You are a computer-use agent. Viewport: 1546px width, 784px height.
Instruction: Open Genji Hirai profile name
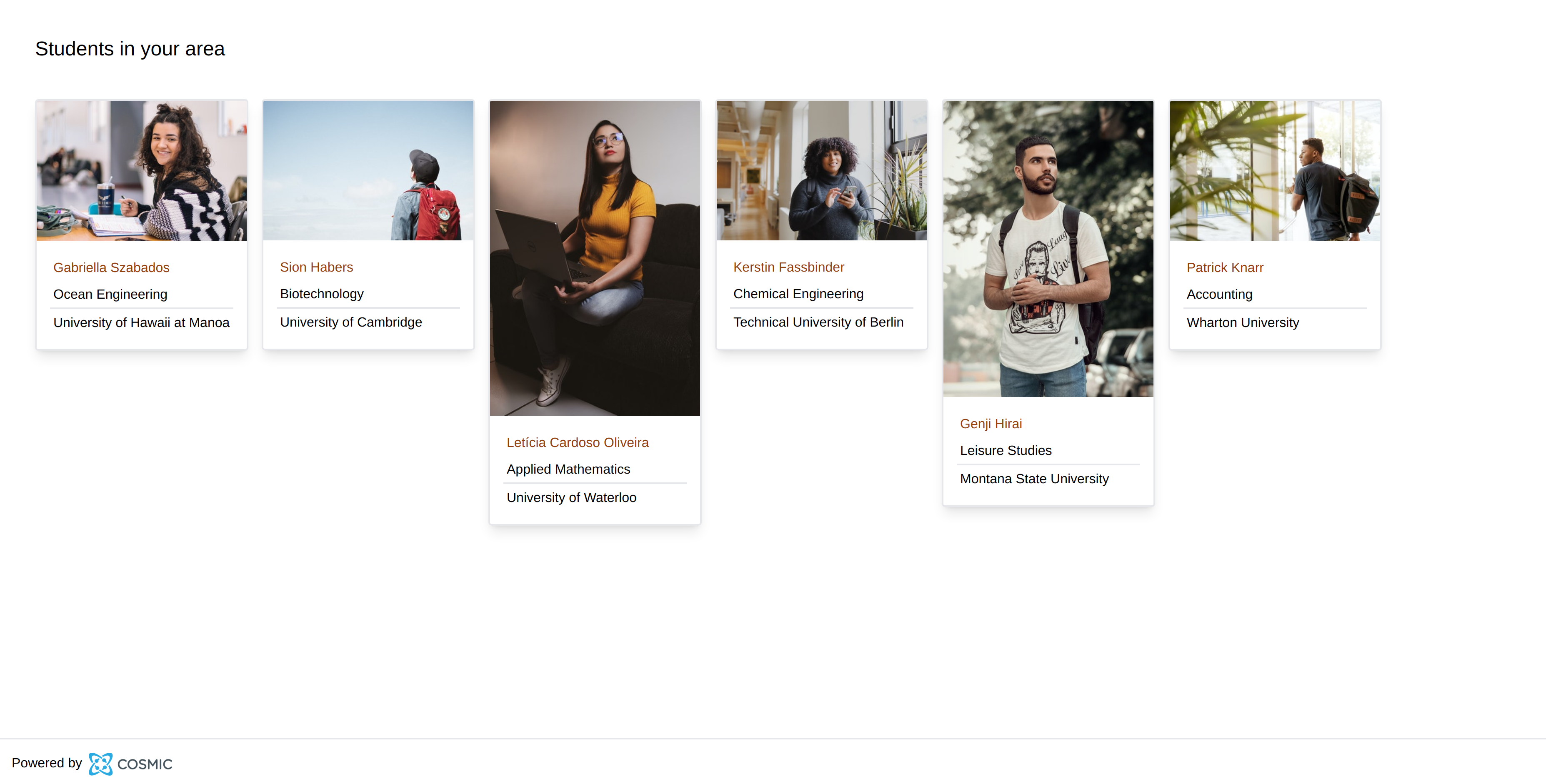tap(991, 424)
